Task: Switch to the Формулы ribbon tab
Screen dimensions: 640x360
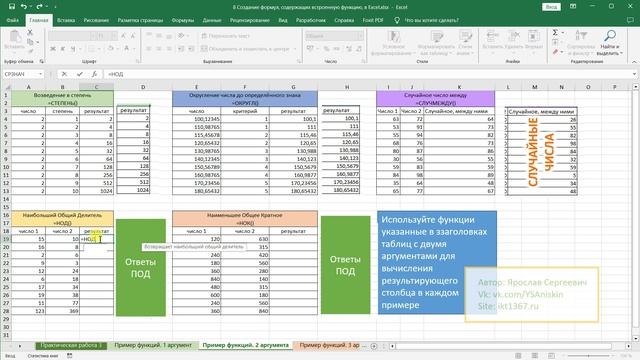Action: (182, 20)
